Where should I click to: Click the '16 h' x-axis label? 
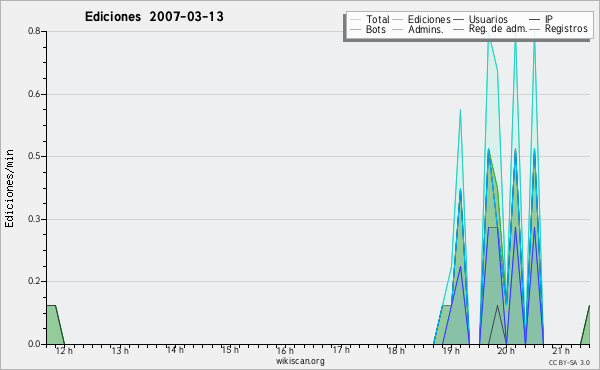(285, 351)
